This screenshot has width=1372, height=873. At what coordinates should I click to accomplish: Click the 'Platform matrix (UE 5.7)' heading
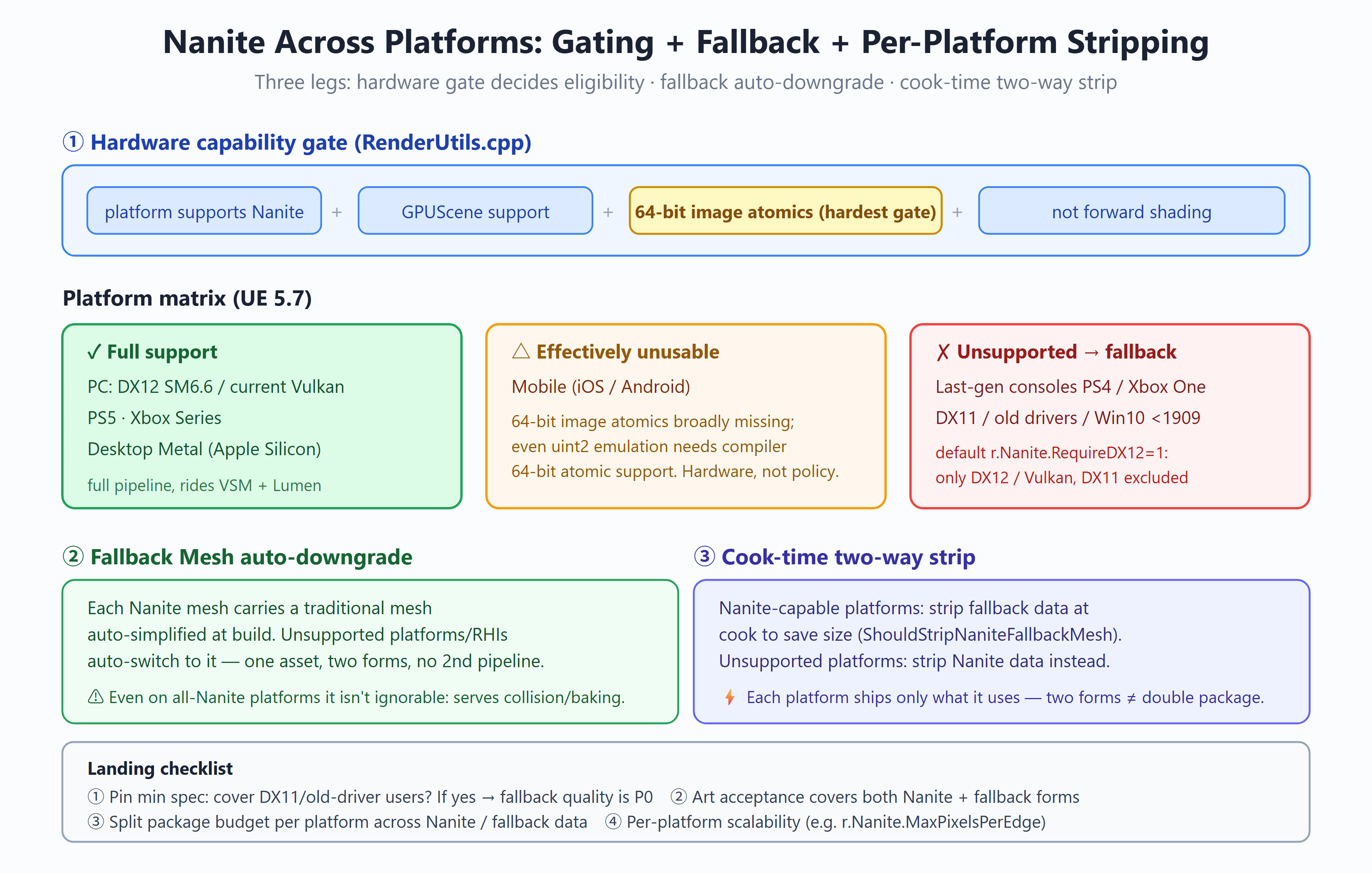[x=187, y=298]
